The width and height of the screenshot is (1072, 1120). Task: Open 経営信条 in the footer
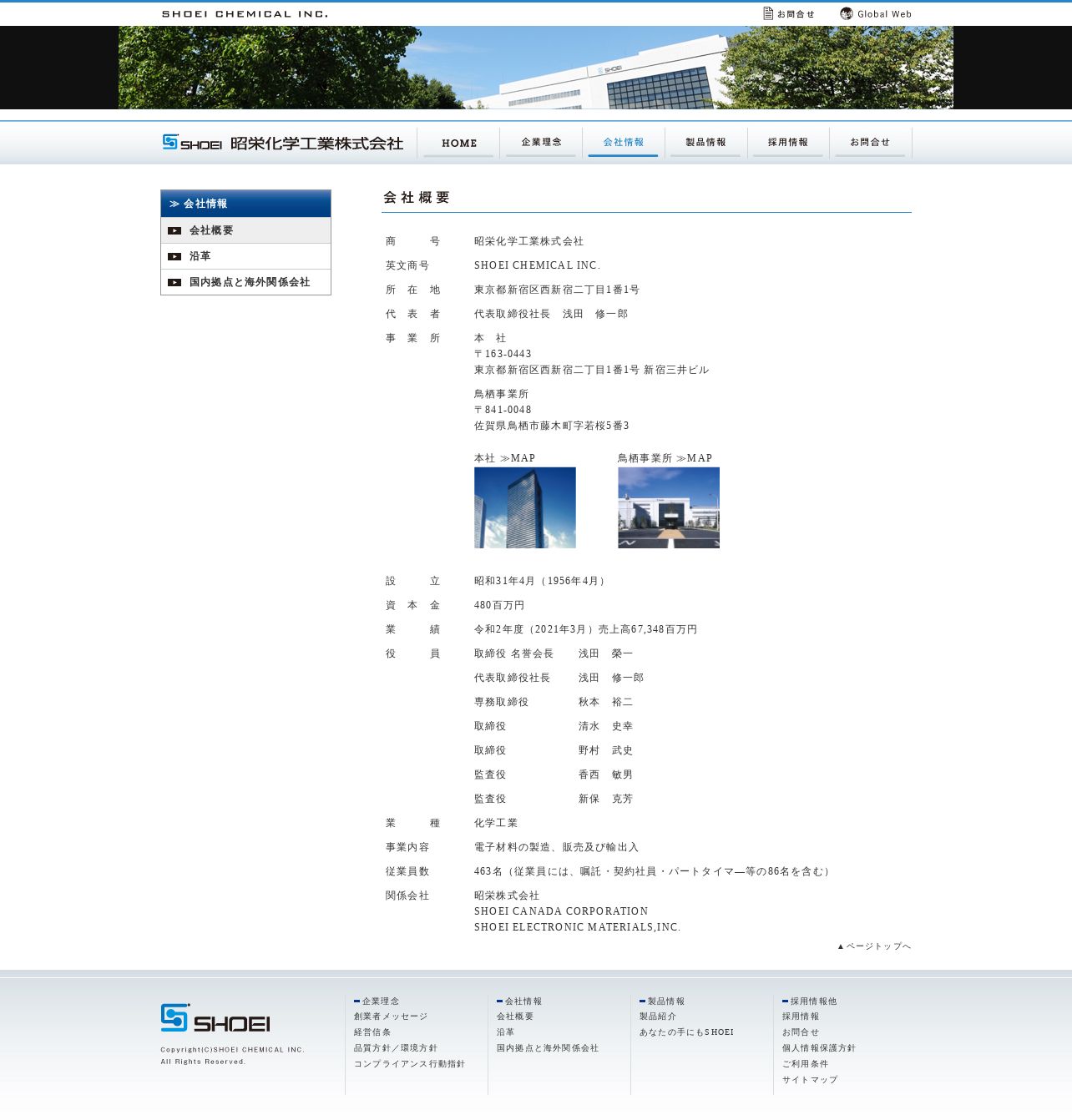[372, 1032]
